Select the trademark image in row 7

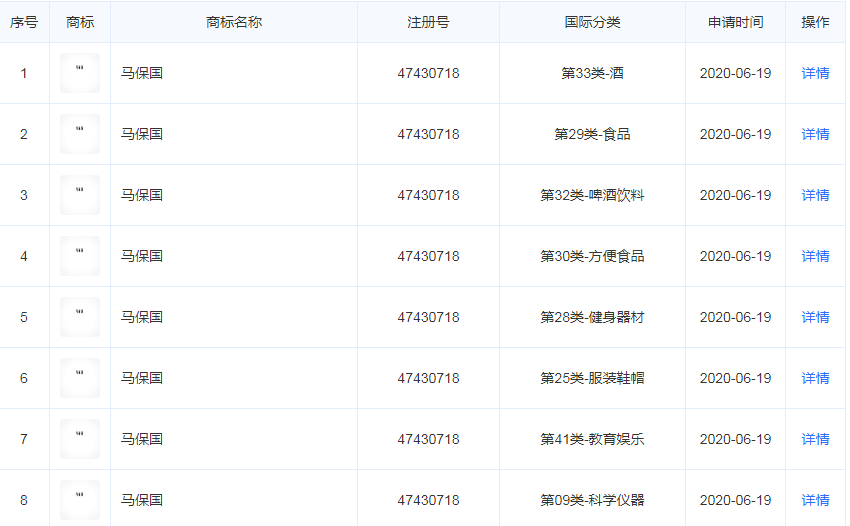pos(80,439)
